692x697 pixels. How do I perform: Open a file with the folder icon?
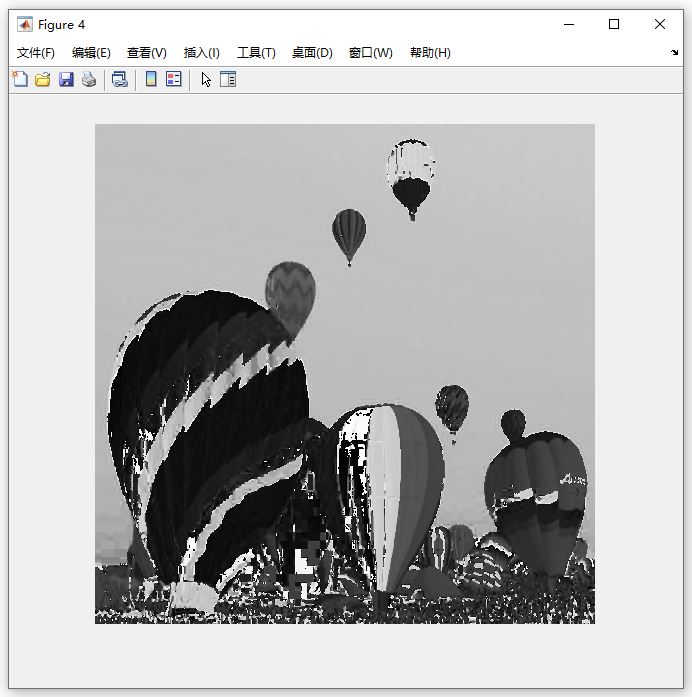point(43,79)
